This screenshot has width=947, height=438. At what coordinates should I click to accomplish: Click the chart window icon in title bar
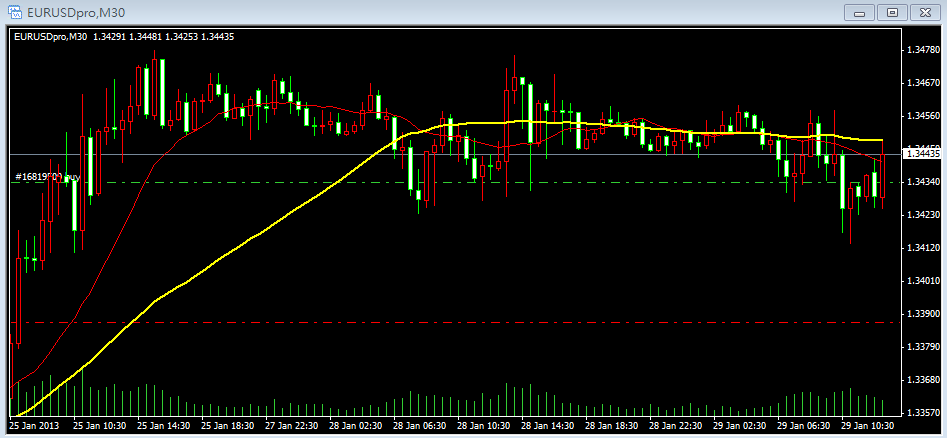pyautogui.click(x=15, y=11)
